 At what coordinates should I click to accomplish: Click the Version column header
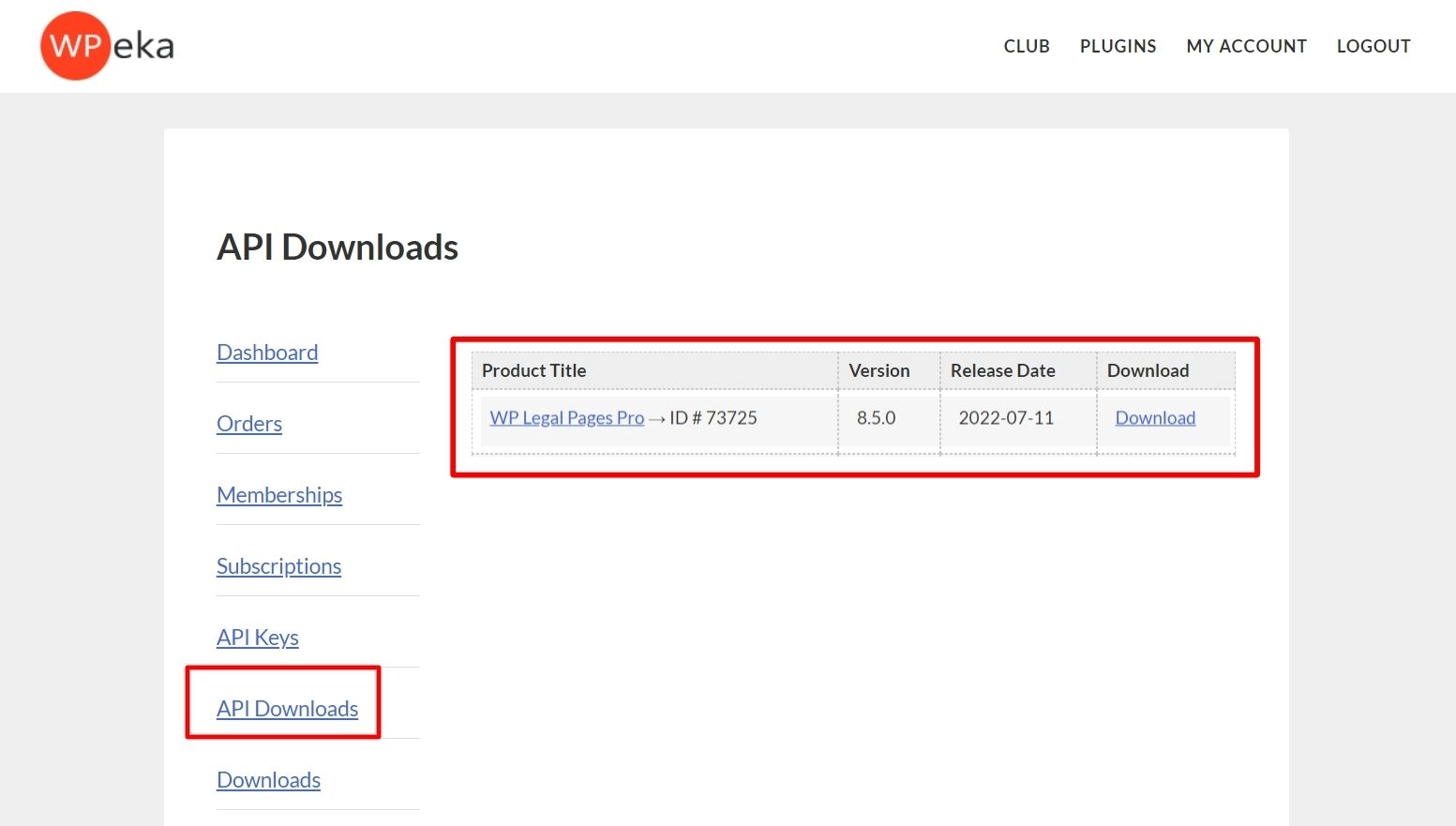(878, 370)
